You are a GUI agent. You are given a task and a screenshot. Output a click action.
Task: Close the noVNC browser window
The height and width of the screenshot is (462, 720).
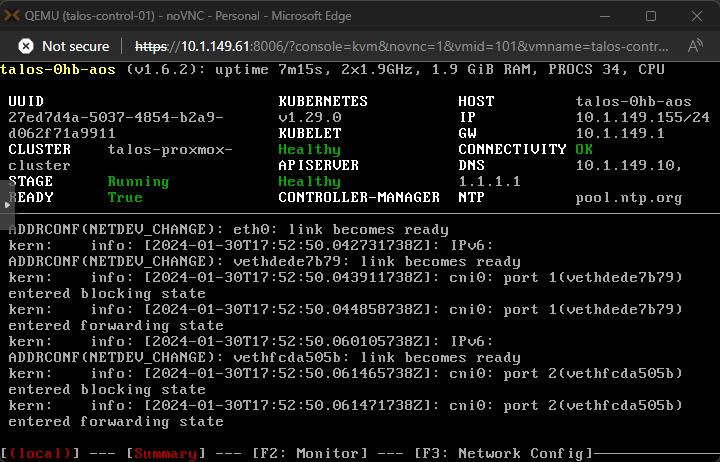point(696,16)
